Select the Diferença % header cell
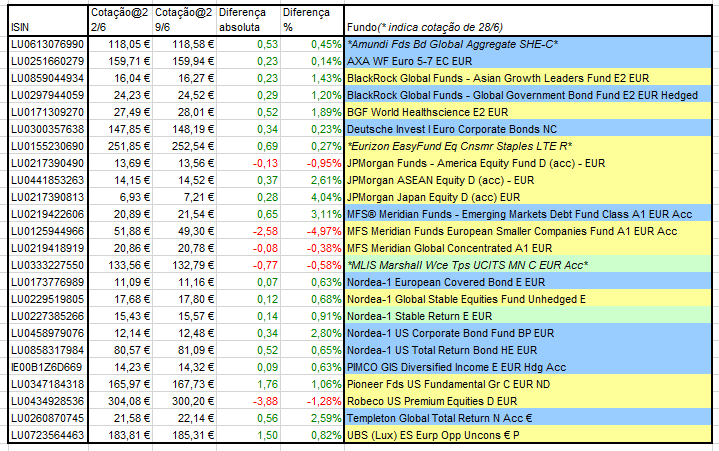 click(x=312, y=21)
